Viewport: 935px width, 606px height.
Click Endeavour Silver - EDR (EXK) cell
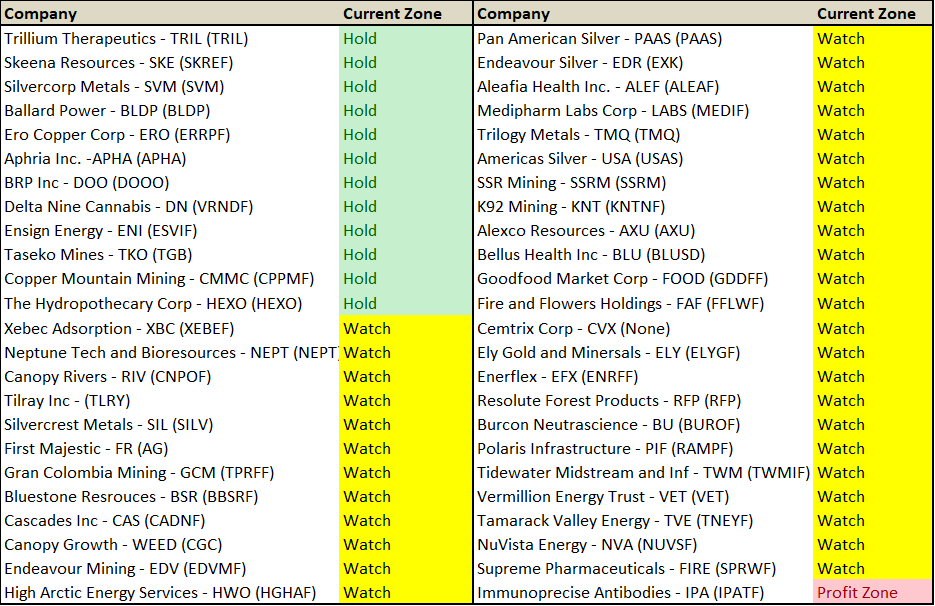click(643, 63)
